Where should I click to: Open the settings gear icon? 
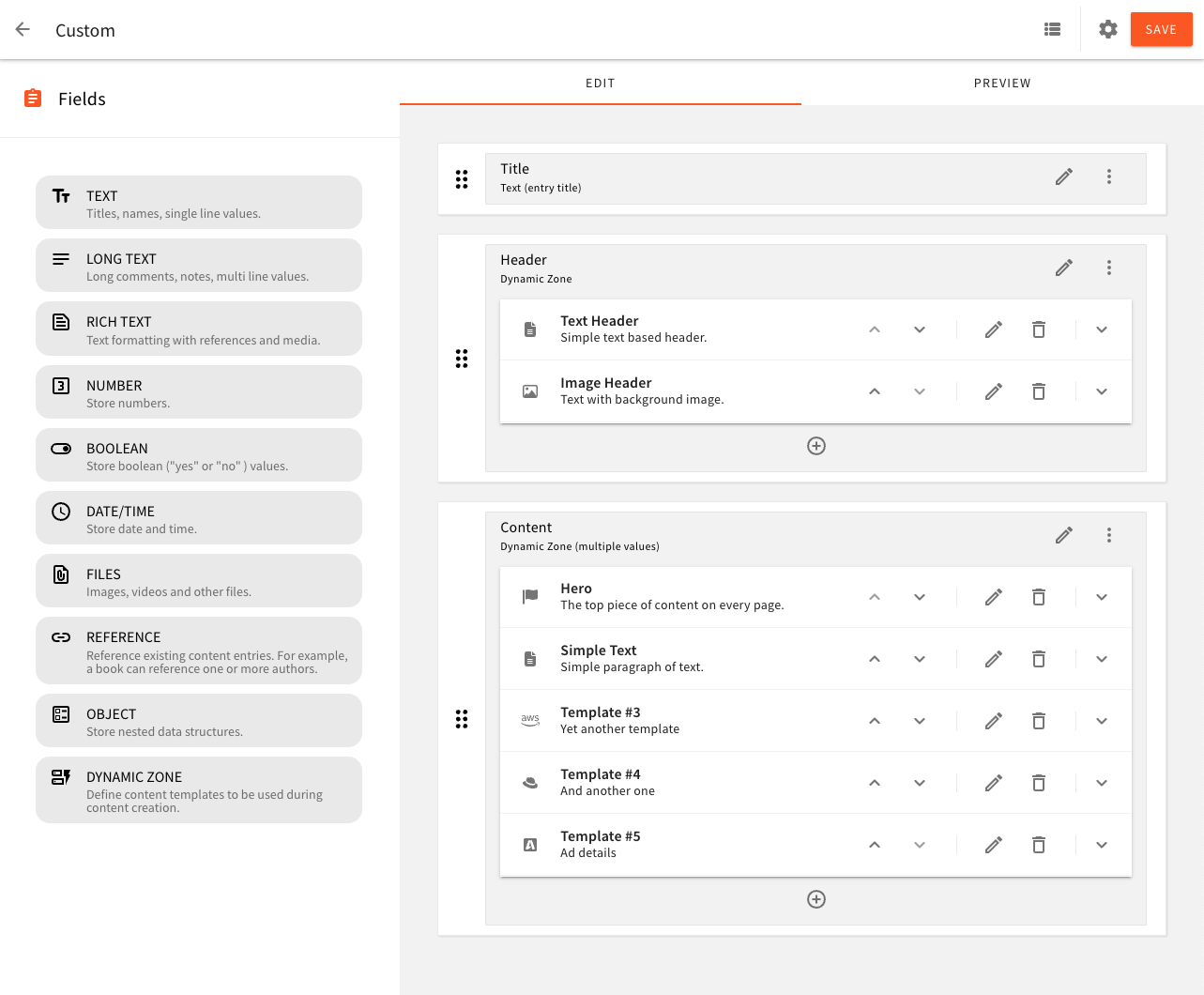pos(1108,30)
